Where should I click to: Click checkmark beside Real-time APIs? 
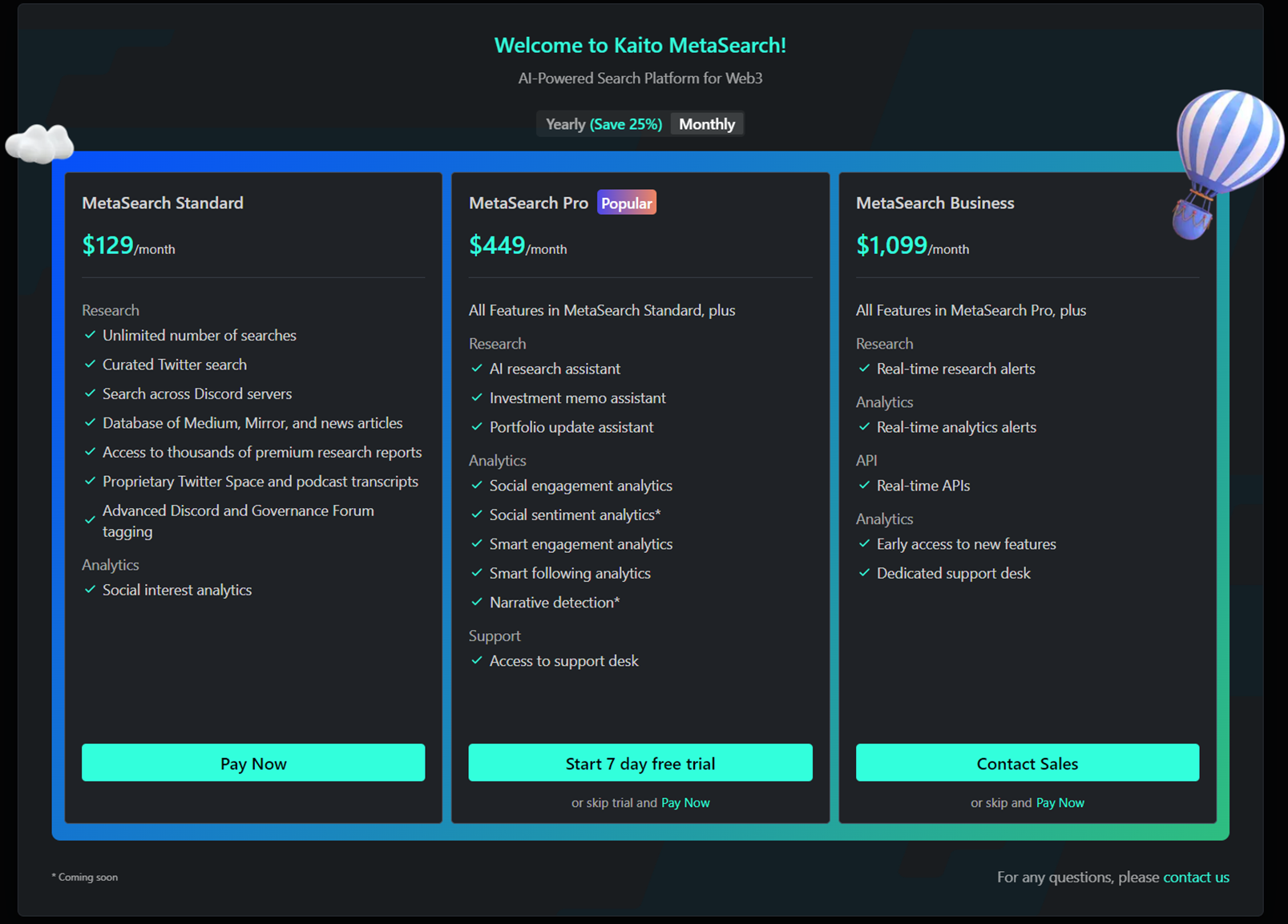864,486
